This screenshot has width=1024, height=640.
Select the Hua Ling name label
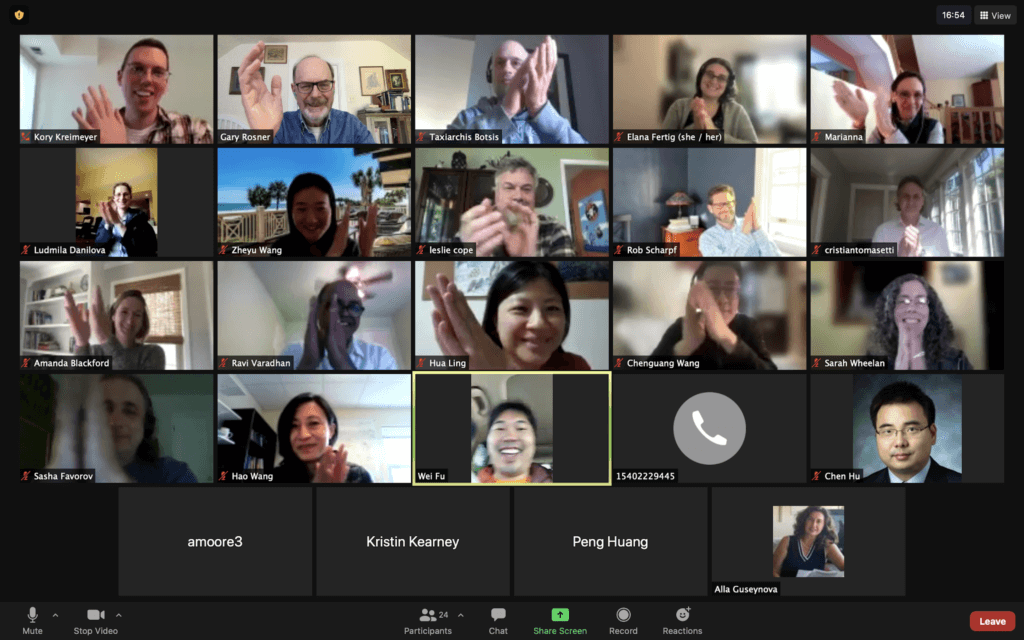[447, 363]
